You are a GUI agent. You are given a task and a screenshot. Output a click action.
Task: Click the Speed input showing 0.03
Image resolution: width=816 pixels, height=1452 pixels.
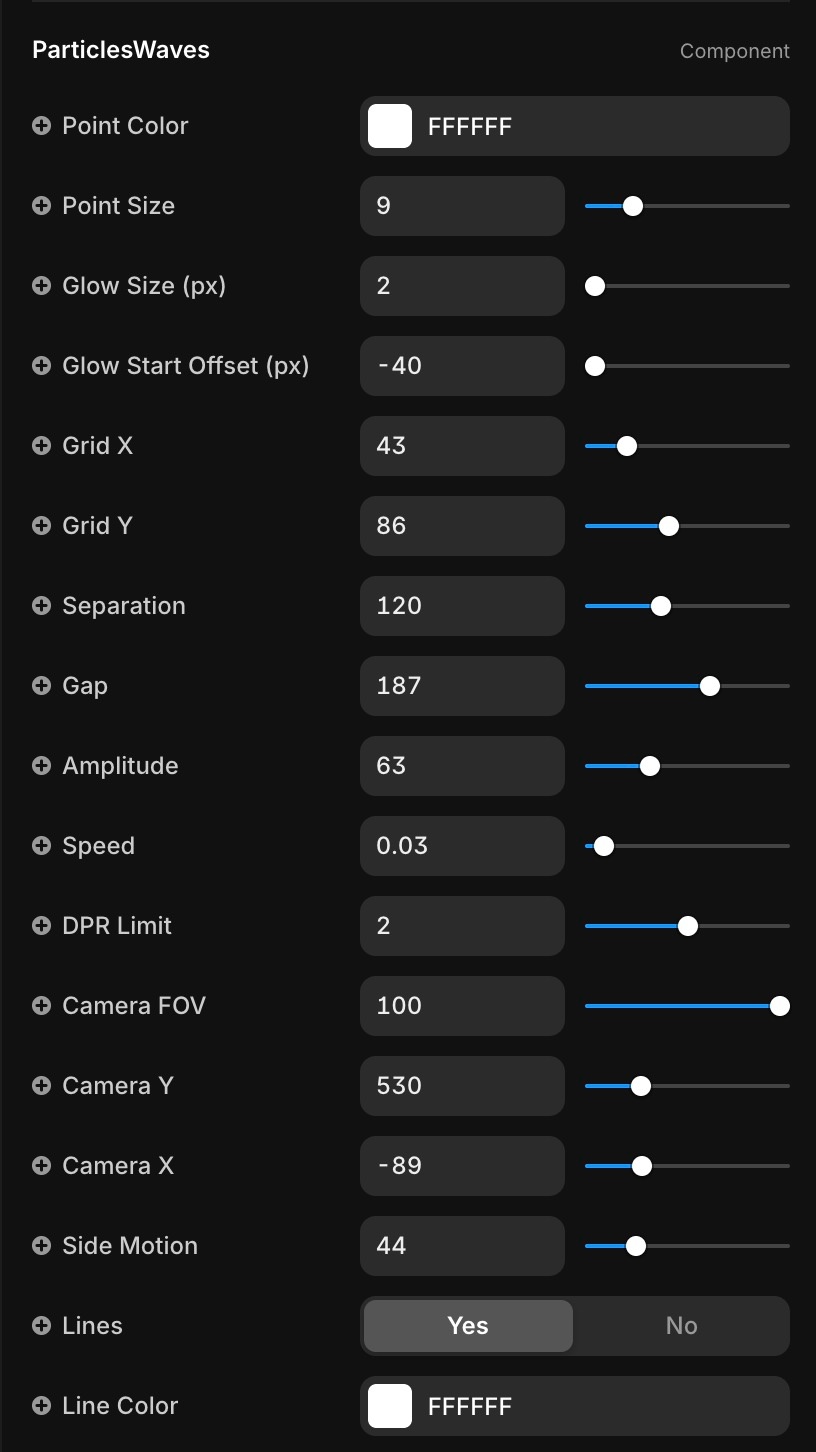coord(462,846)
